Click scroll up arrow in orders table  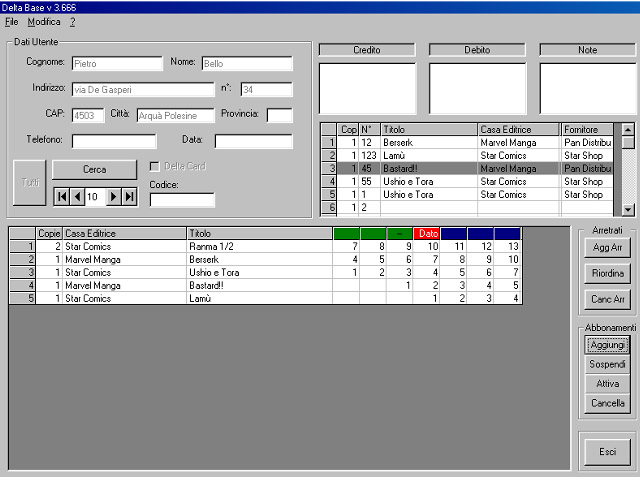pos(628,130)
